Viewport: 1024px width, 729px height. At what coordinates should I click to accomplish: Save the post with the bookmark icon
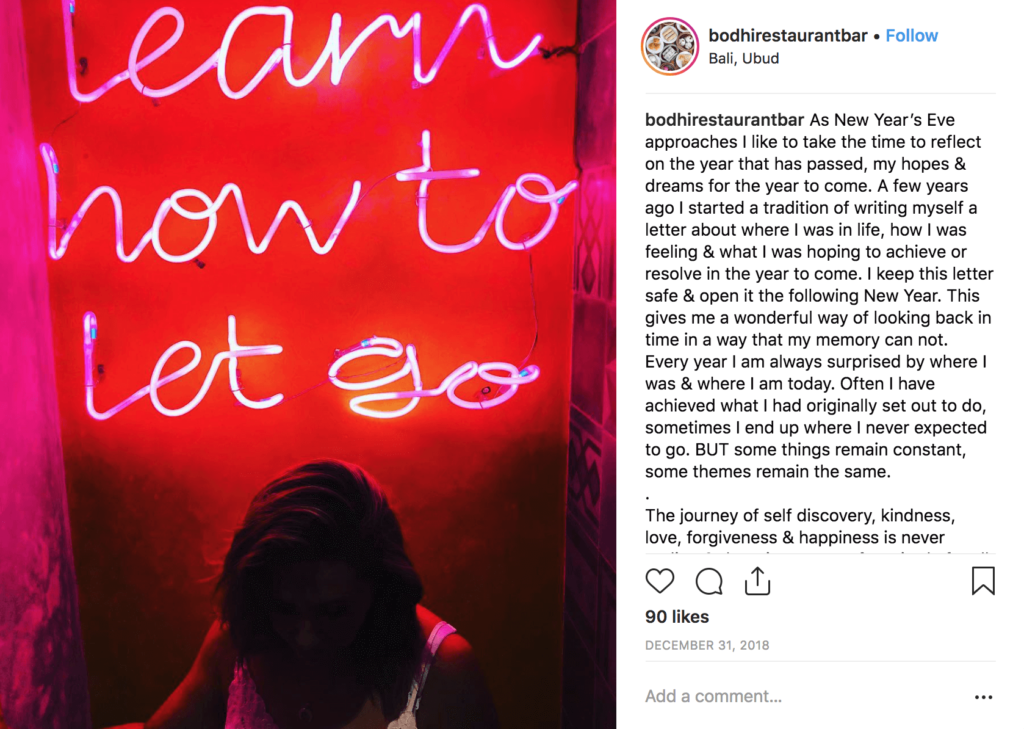coord(983,581)
